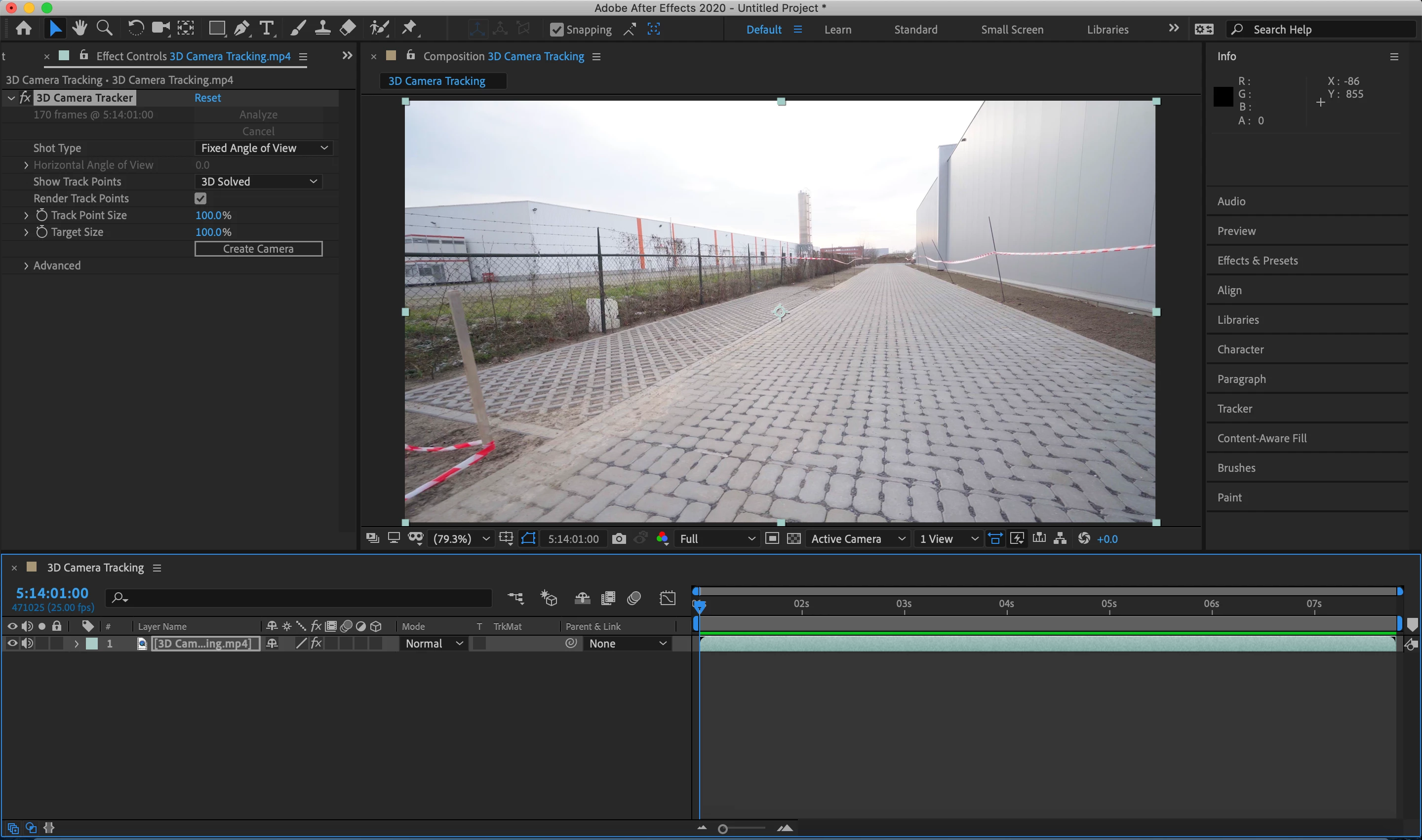The height and width of the screenshot is (840, 1422).
Task: Select the Rectangle shape tool
Action: [217, 28]
